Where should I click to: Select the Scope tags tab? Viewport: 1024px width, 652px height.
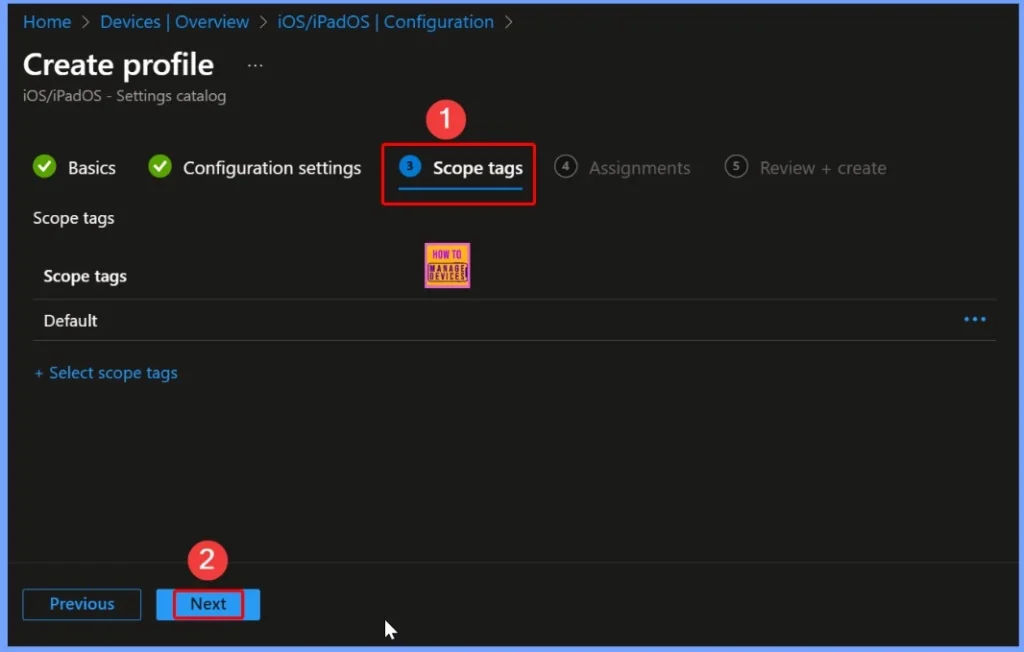477,170
